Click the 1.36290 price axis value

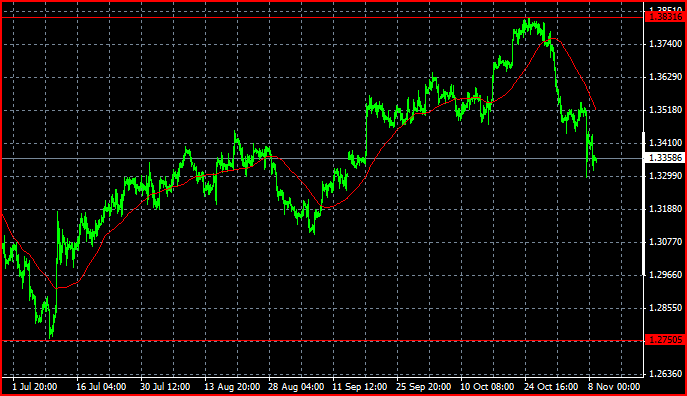tap(666, 77)
